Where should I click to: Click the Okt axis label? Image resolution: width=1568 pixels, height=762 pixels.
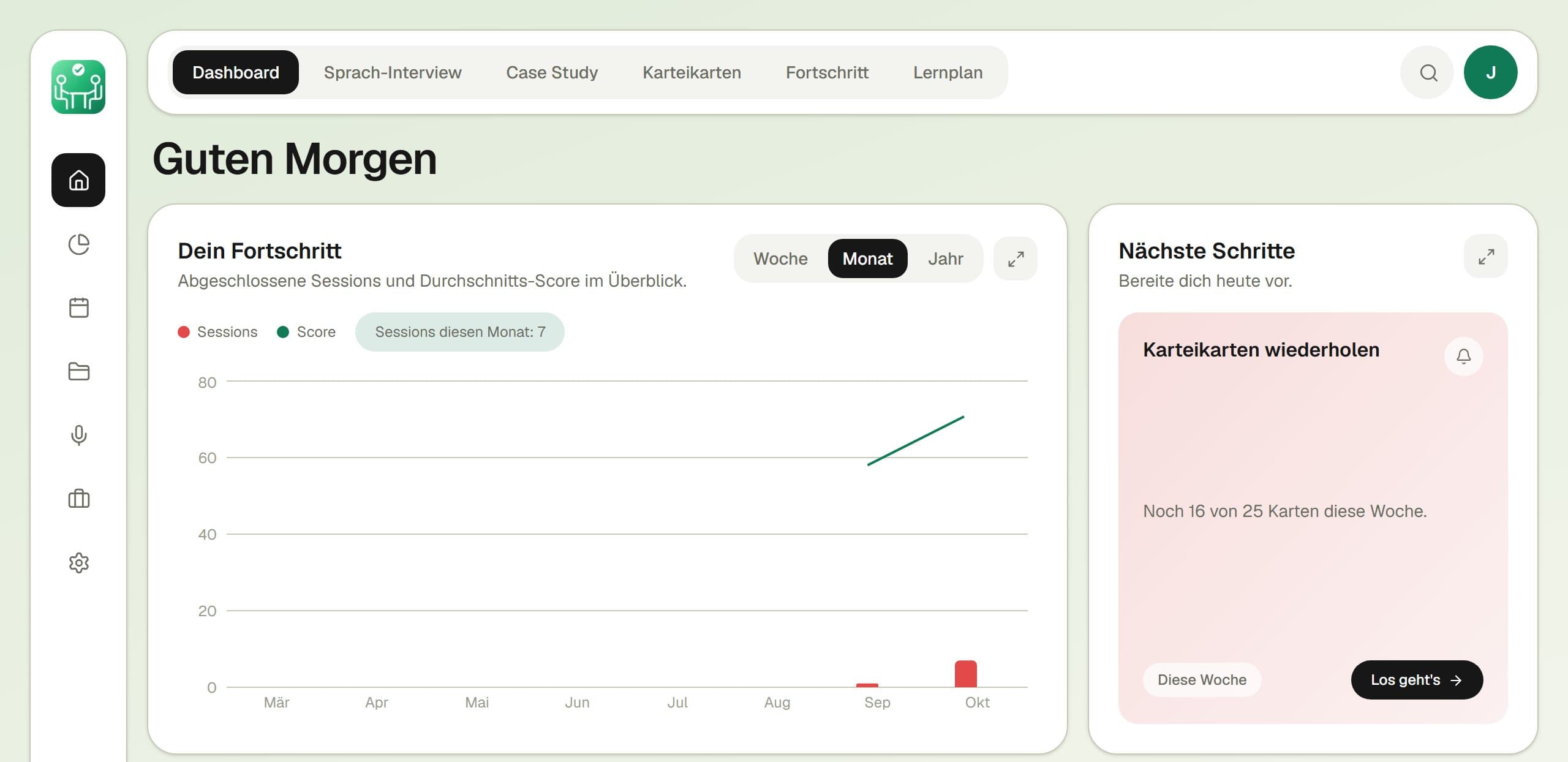tap(977, 703)
